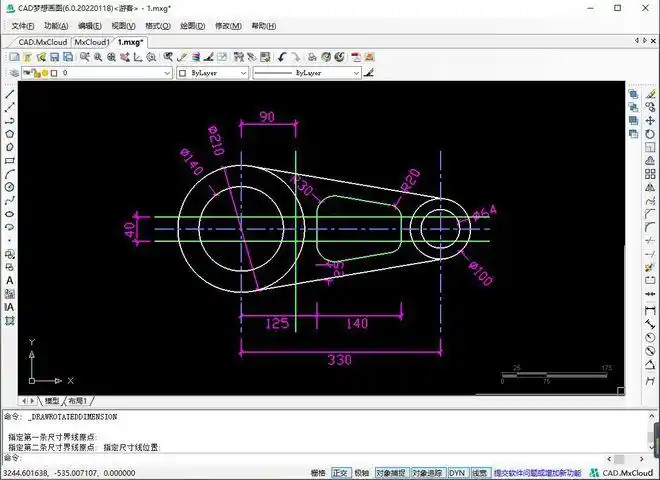Click the Undo arrow icon

point(281,57)
